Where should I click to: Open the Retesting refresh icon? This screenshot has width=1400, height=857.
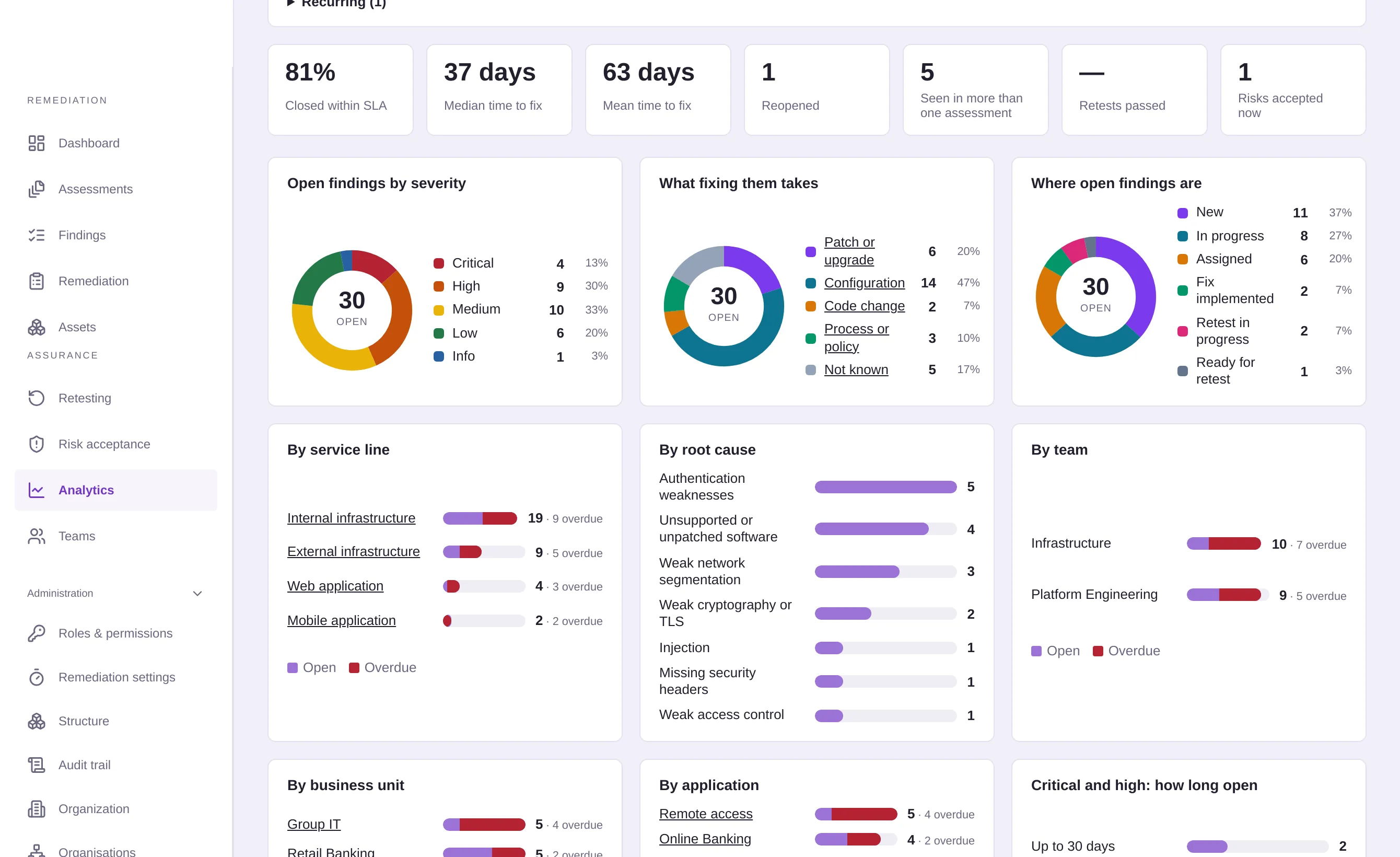[x=37, y=398]
